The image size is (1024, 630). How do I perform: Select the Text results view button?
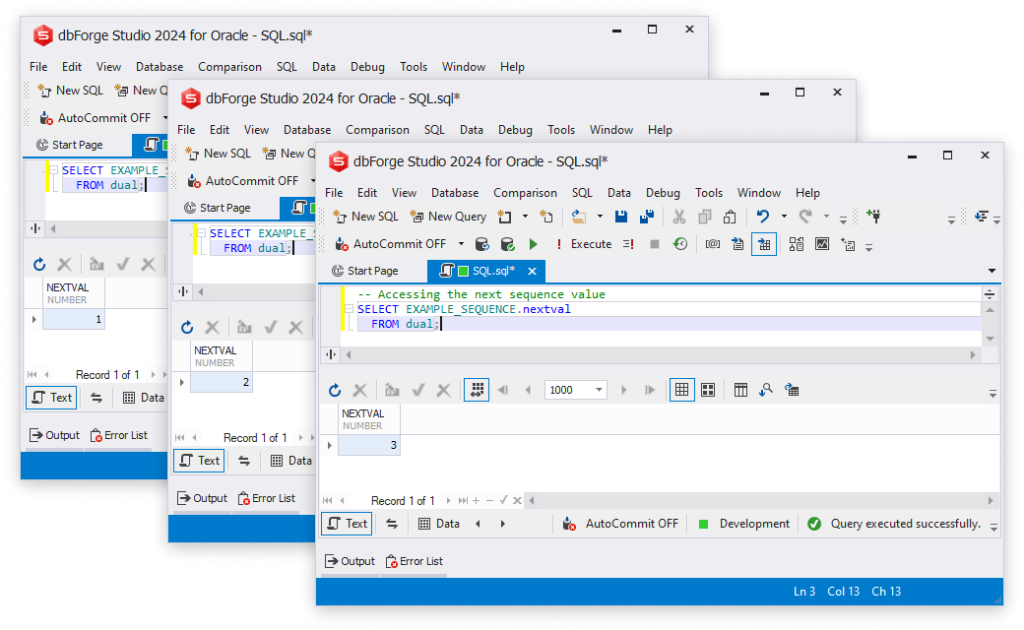[x=346, y=523]
